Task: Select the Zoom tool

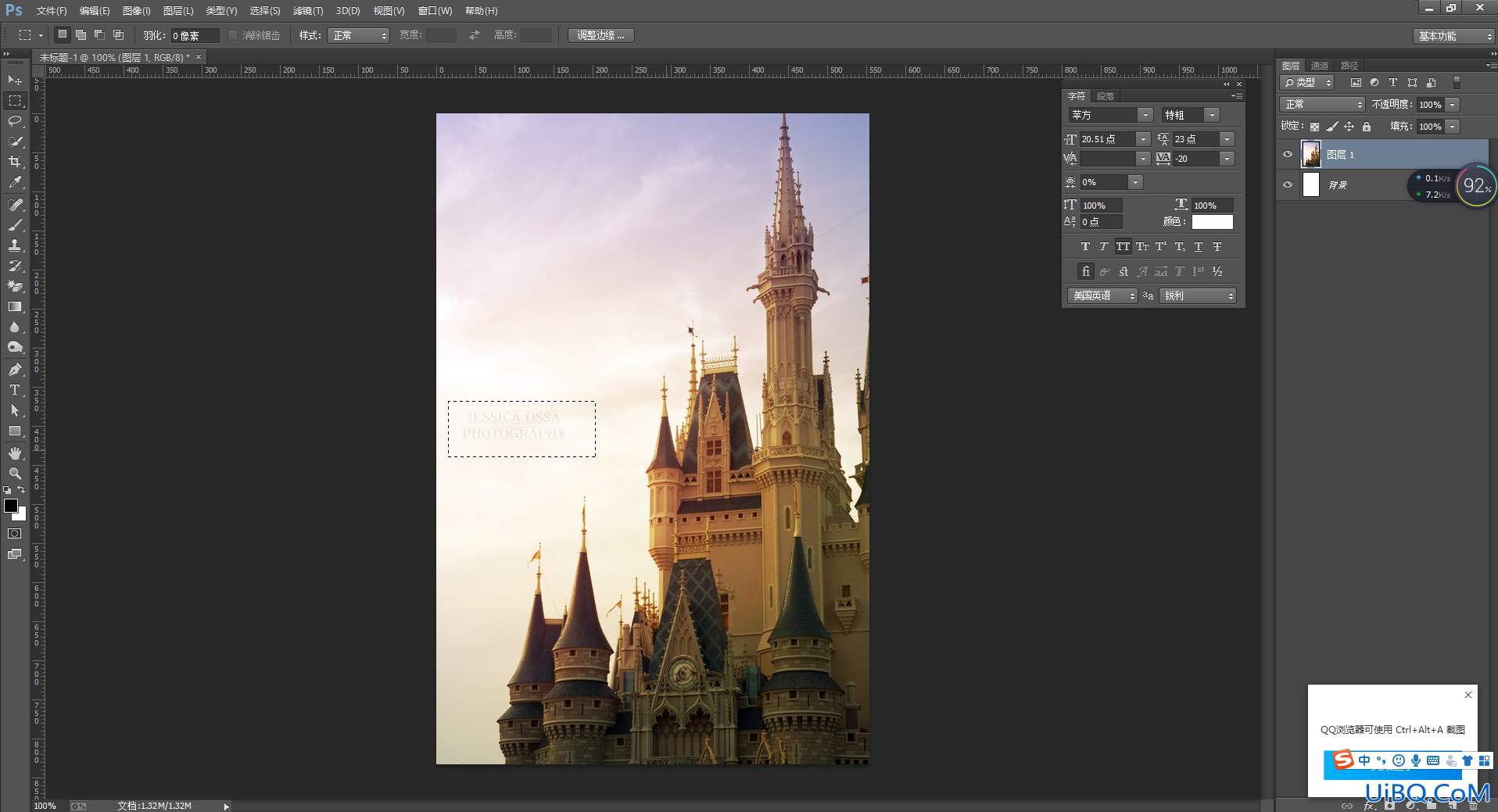Action: (15, 474)
